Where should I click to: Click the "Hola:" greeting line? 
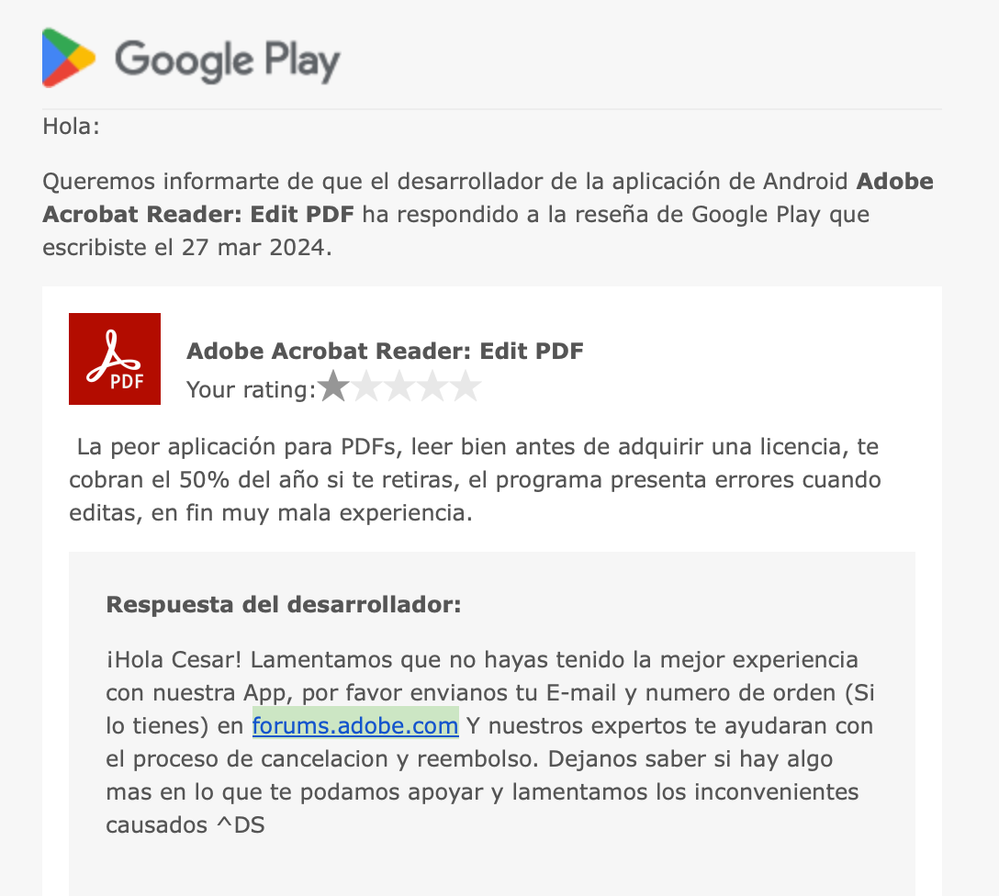(x=71, y=126)
